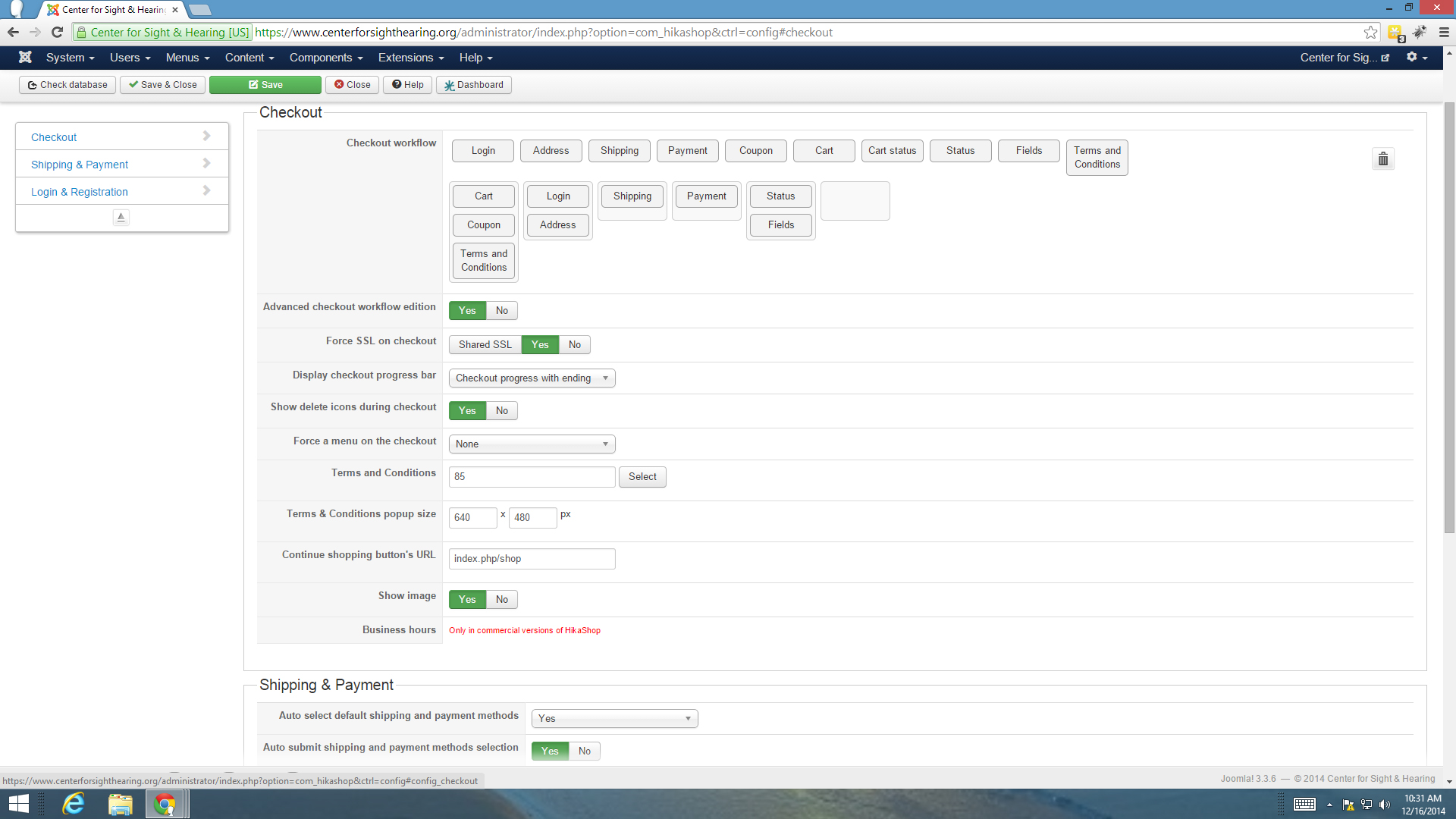Set Show image option to No
Image resolution: width=1456 pixels, height=819 pixels.
click(501, 600)
